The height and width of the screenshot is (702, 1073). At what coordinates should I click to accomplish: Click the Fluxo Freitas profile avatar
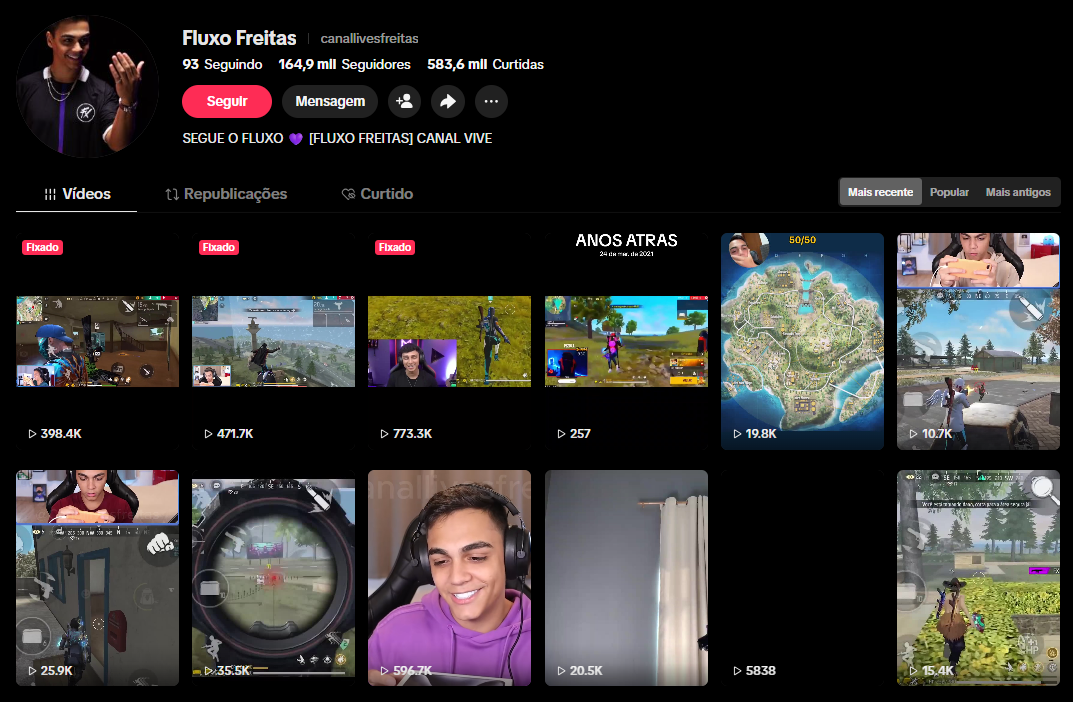pyautogui.click(x=87, y=86)
